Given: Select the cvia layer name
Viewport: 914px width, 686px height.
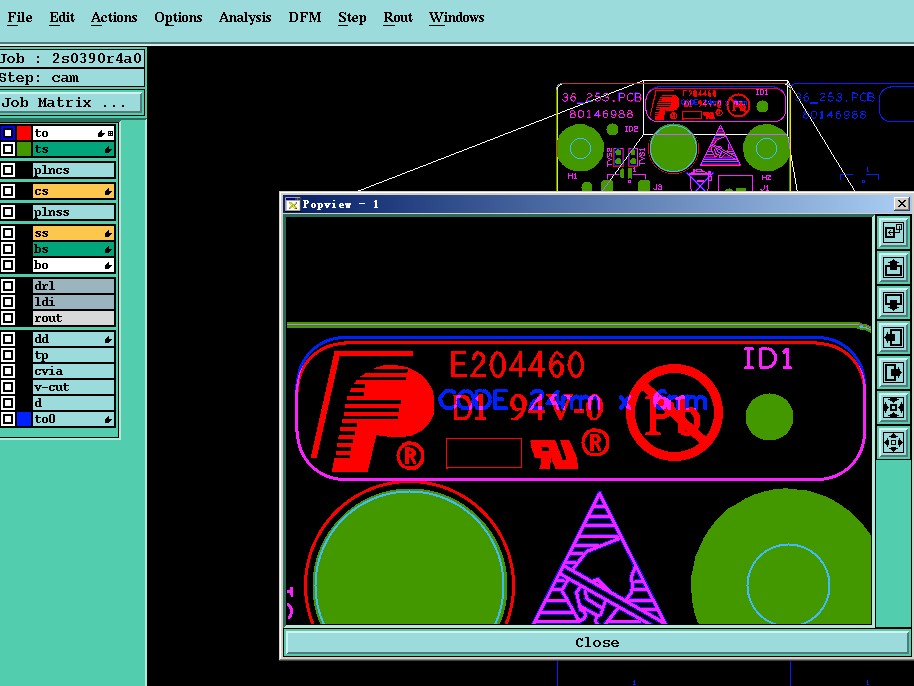Looking at the screenshot, I should [x=73, y=371].
